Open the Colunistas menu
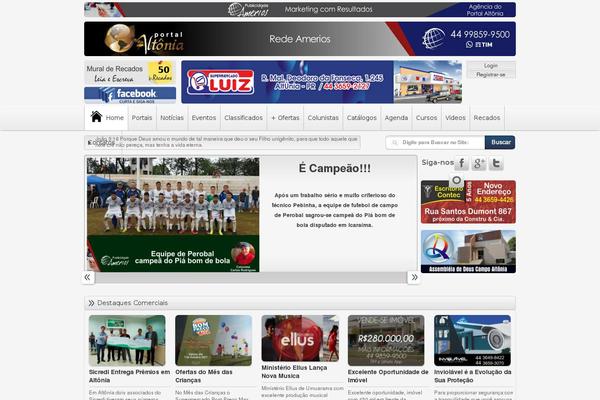The image size is (600, 400). pyautogui.click(x=323, y=118)
